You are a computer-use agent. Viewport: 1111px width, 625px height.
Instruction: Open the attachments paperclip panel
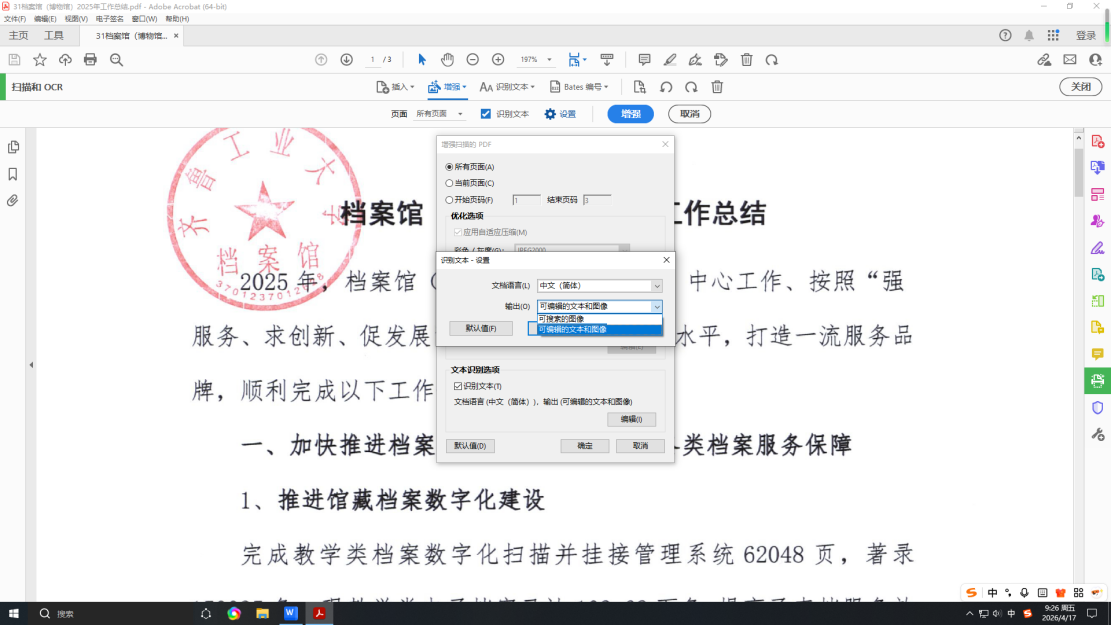point(13,200)
